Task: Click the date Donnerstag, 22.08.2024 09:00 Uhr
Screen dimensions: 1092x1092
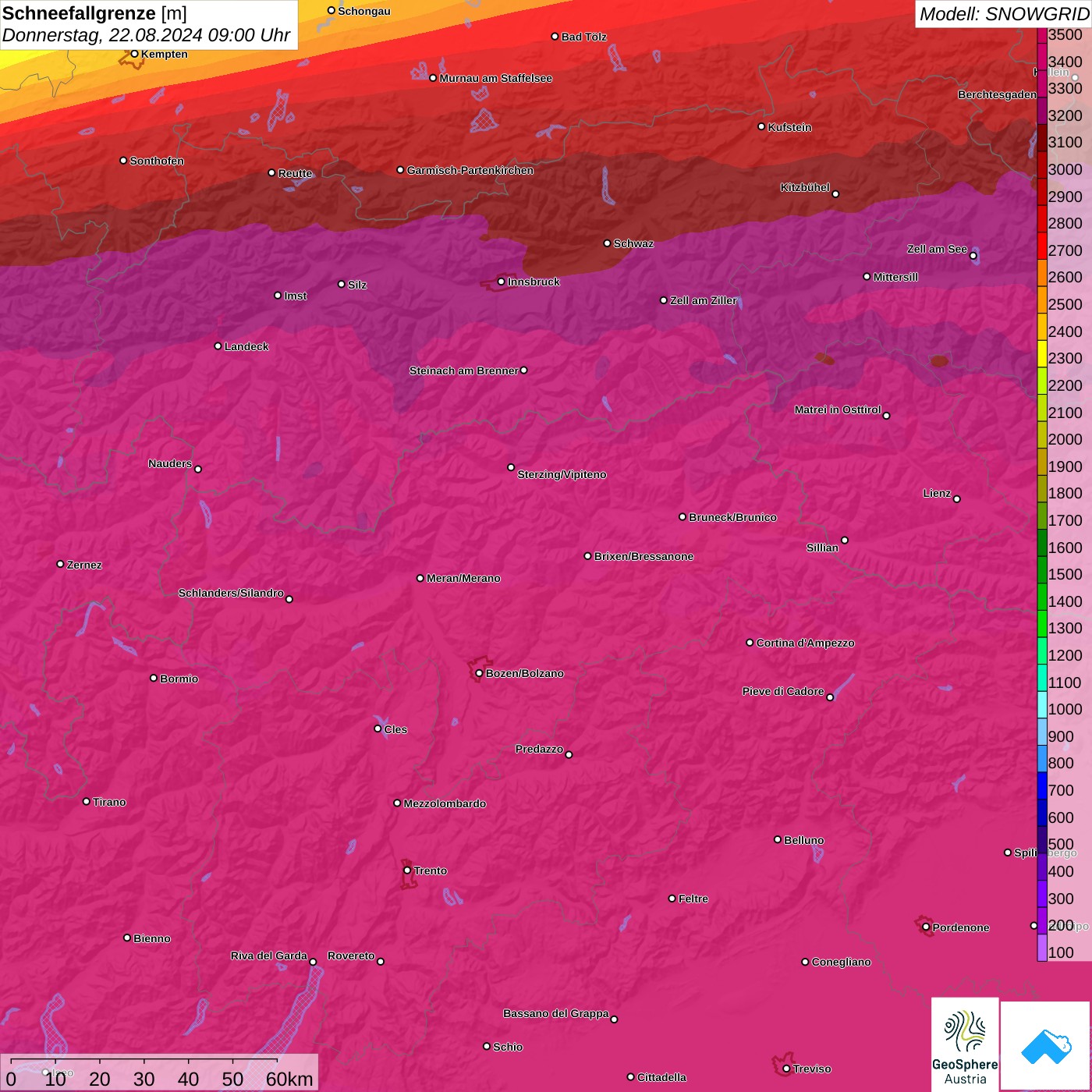Action: pos(146,35)
